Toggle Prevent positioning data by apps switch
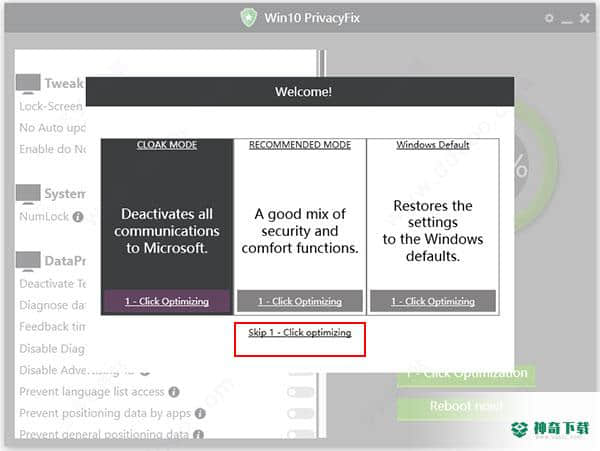600x451 pixels. (x=300, y=414)
